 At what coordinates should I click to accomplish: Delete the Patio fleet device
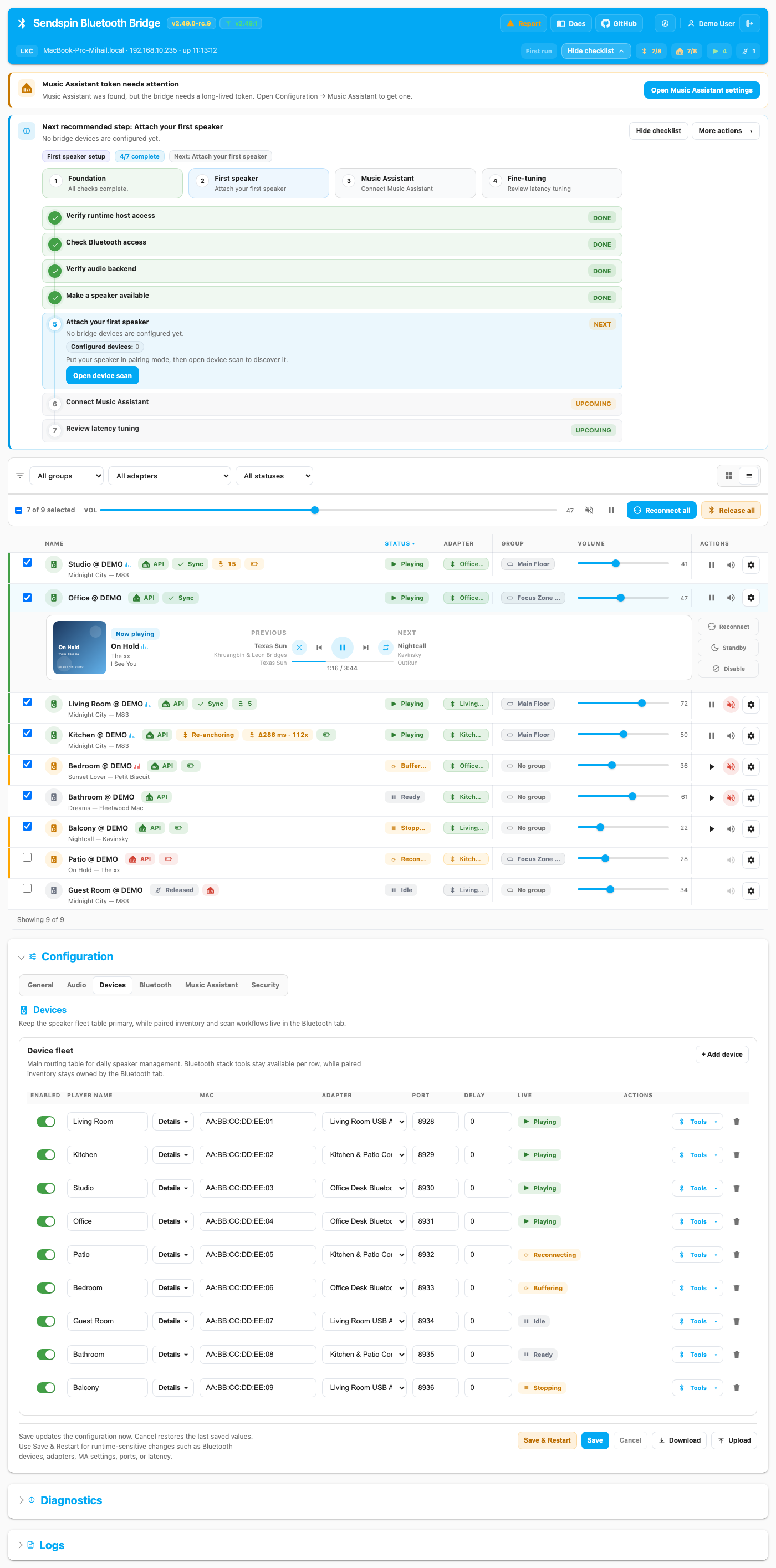(x=736, y=1255)
